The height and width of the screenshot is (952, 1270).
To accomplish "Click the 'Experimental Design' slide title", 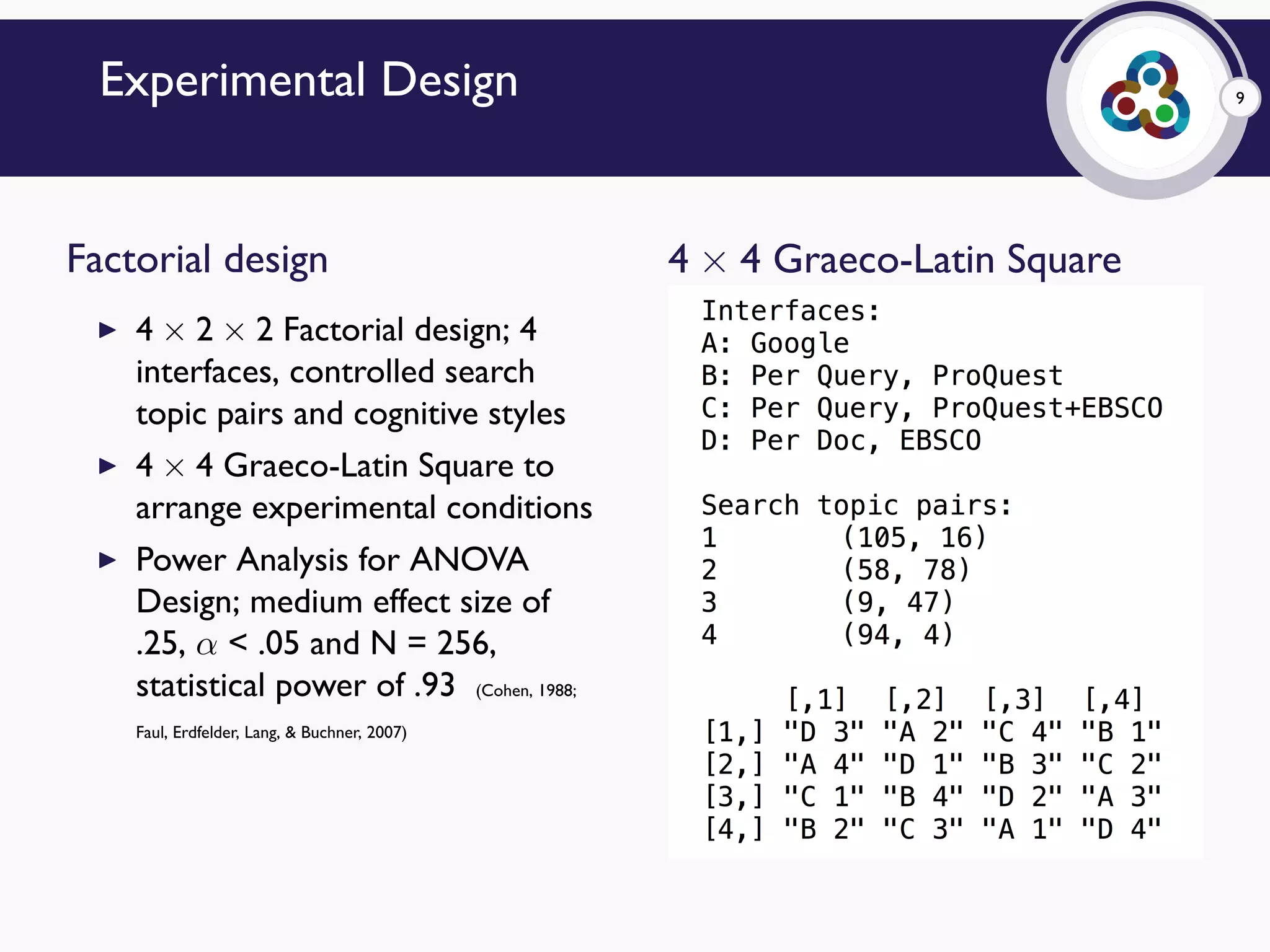I will click(309, 82).
